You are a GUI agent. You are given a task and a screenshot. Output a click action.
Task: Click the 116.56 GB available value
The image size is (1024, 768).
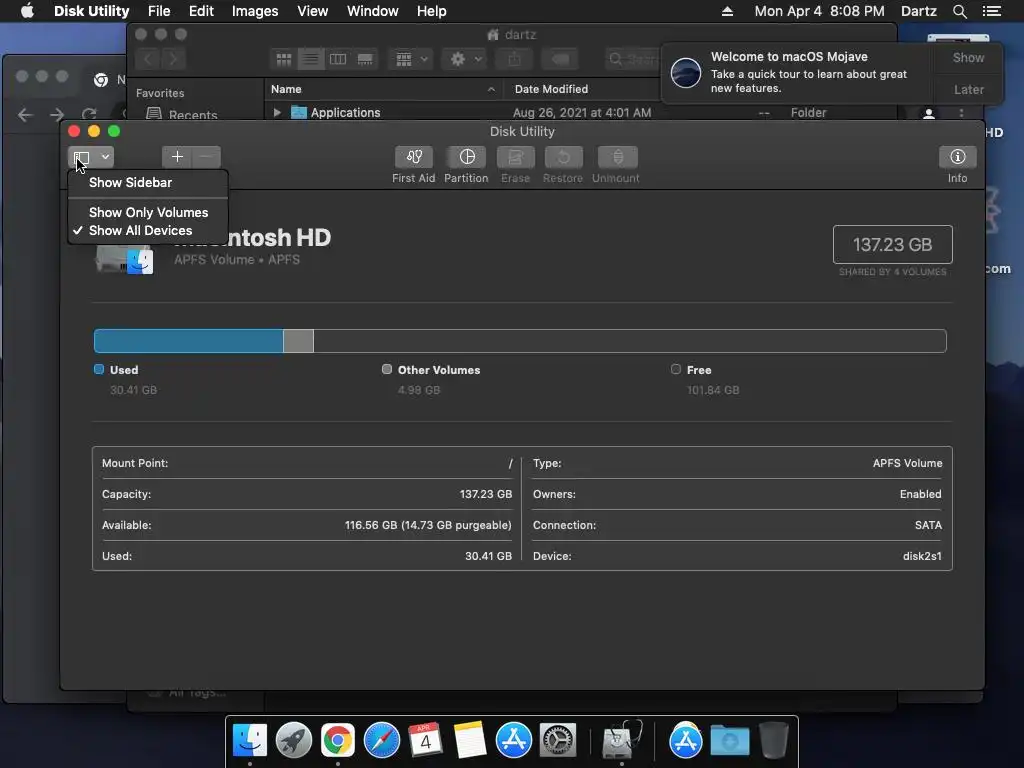coord(428,525)
